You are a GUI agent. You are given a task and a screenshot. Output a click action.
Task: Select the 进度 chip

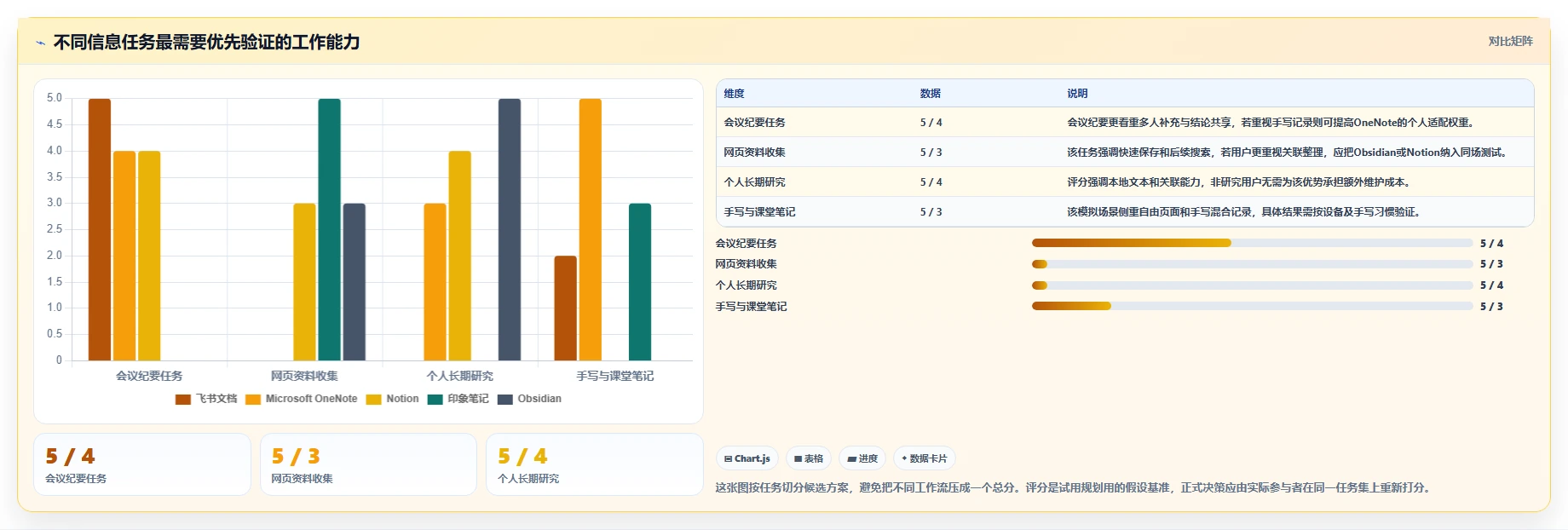(x=862, y=458)
